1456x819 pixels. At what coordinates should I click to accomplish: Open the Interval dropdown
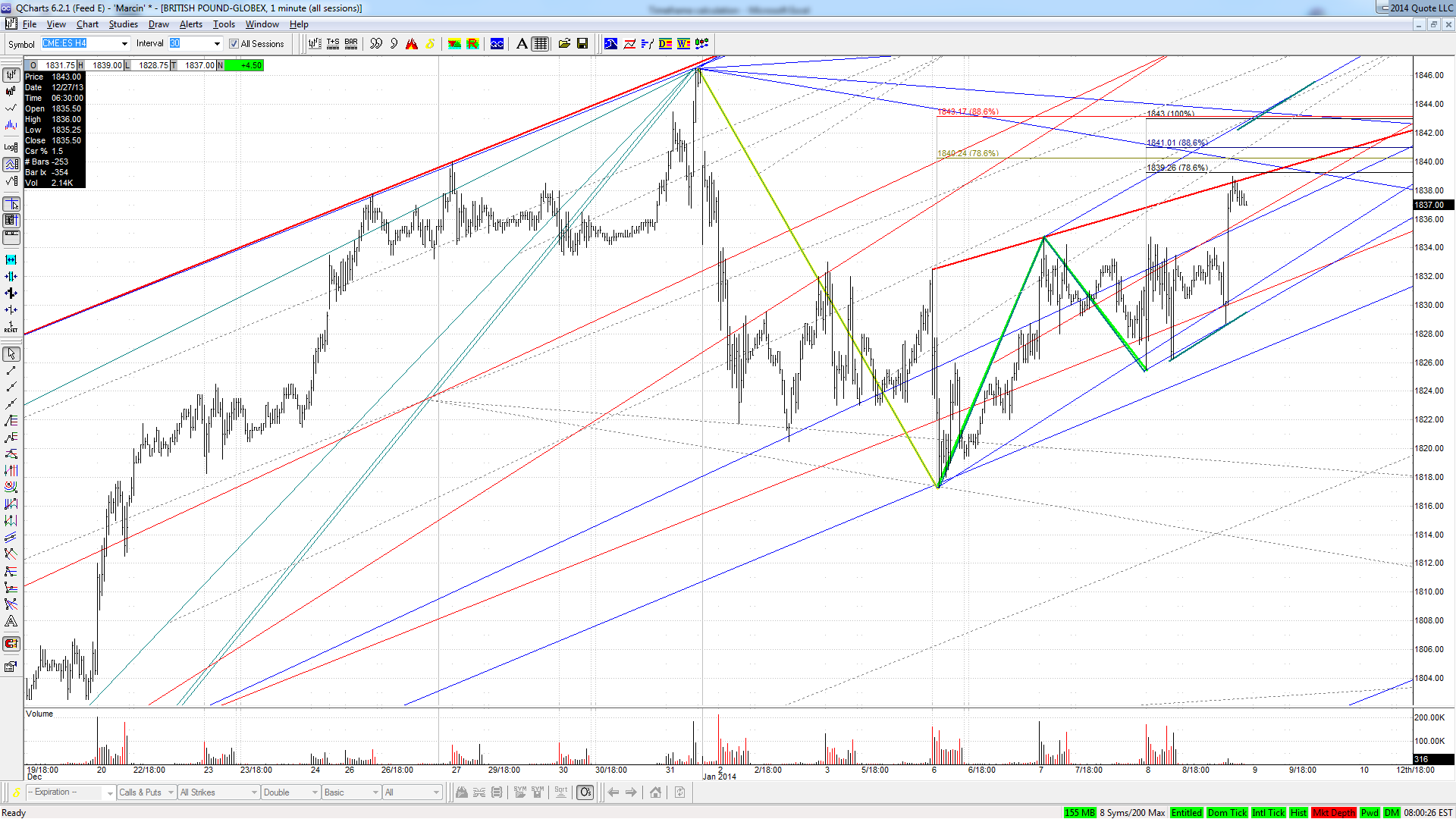pyautogui.click(x=217, y=44)
